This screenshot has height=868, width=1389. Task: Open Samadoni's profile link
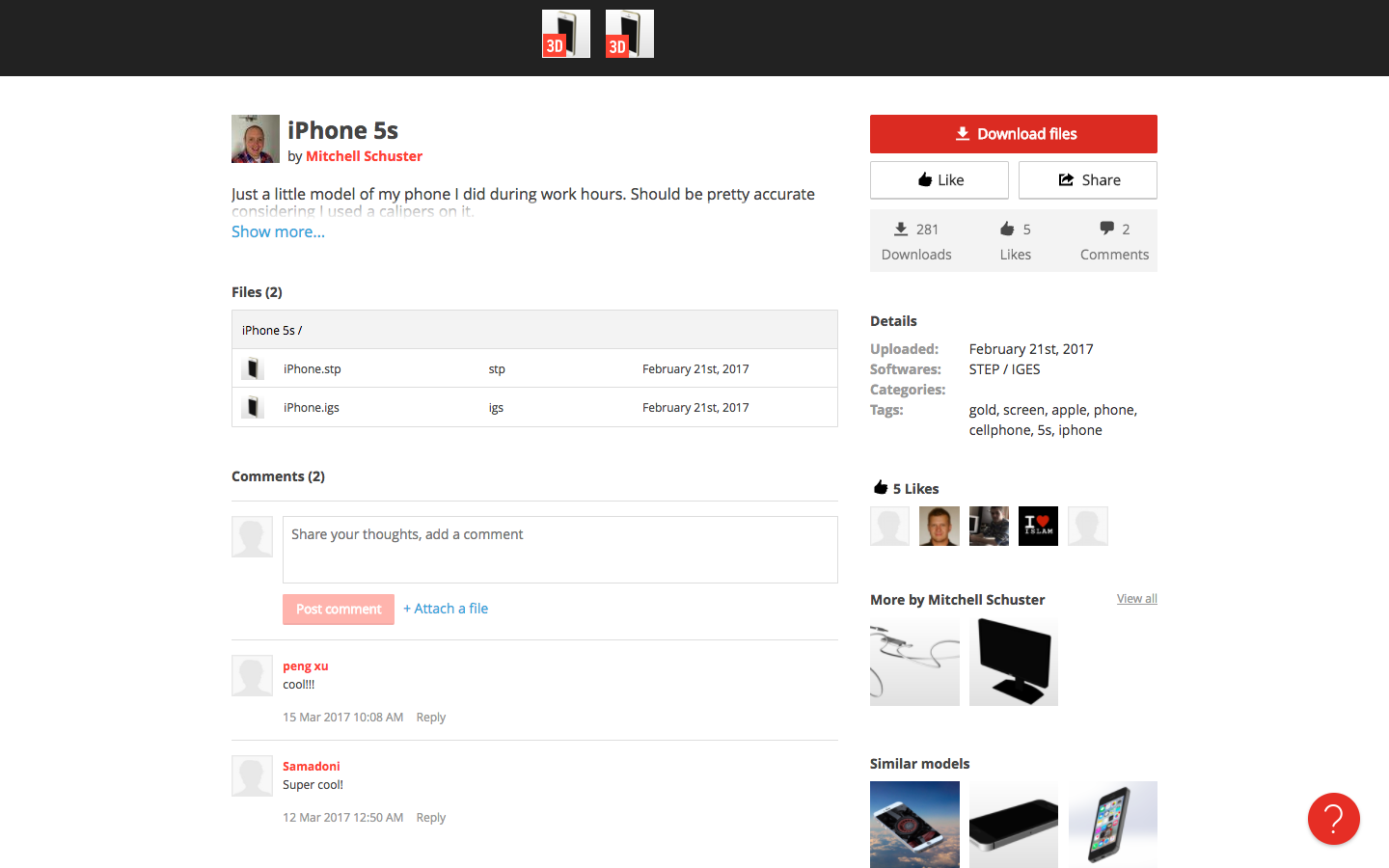(x=312, y=767)
